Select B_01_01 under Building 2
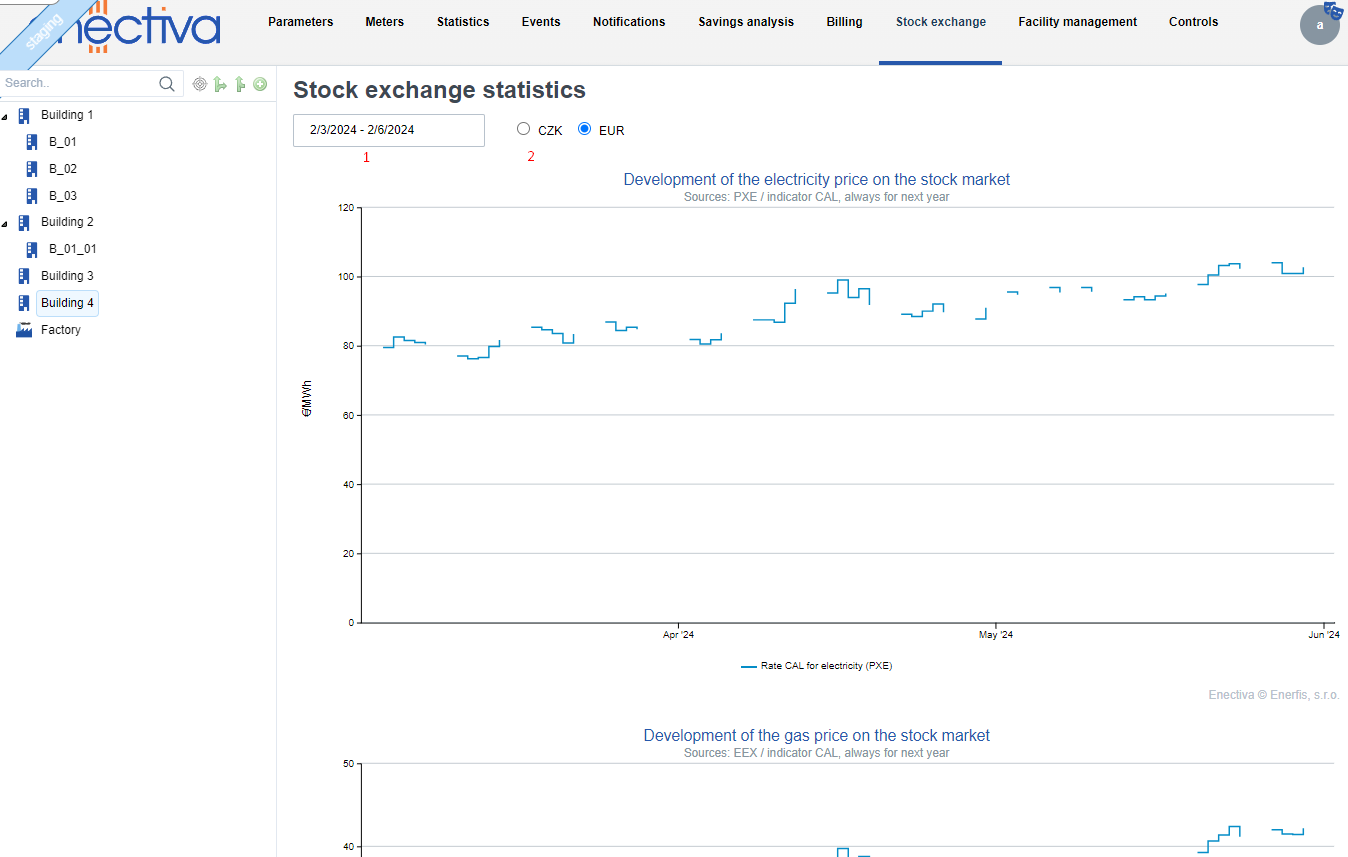The height and width of the screenshot is (857, 1348). pyautogui.click(x=72, y=249)
